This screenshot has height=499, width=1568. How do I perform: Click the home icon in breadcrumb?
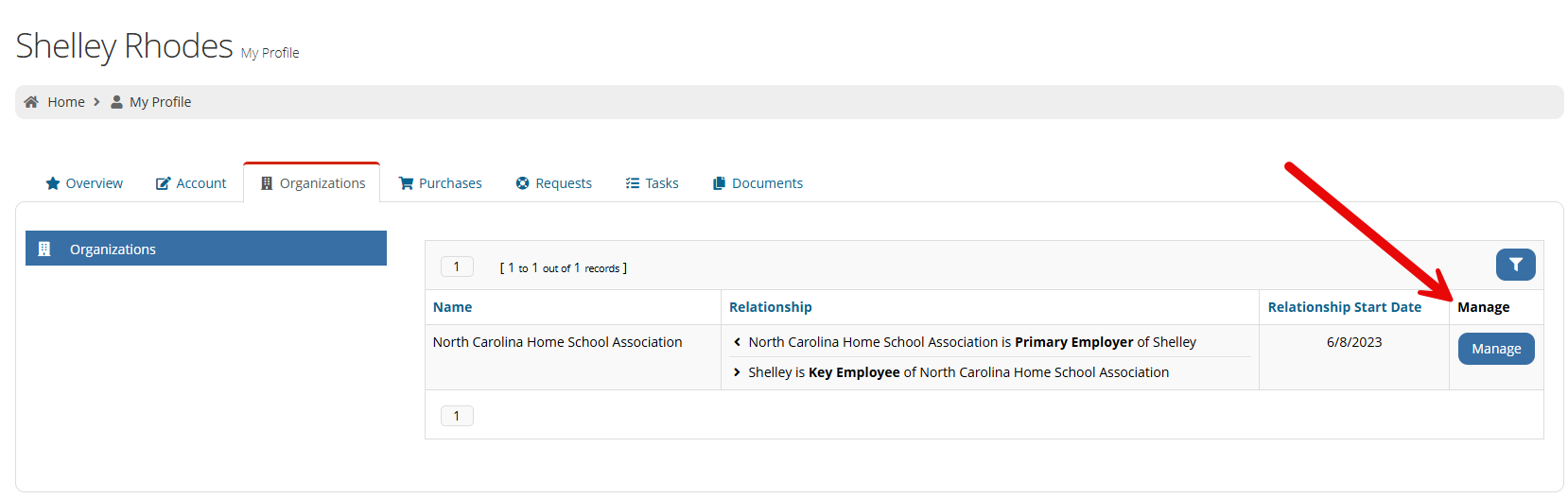[31, 102]
